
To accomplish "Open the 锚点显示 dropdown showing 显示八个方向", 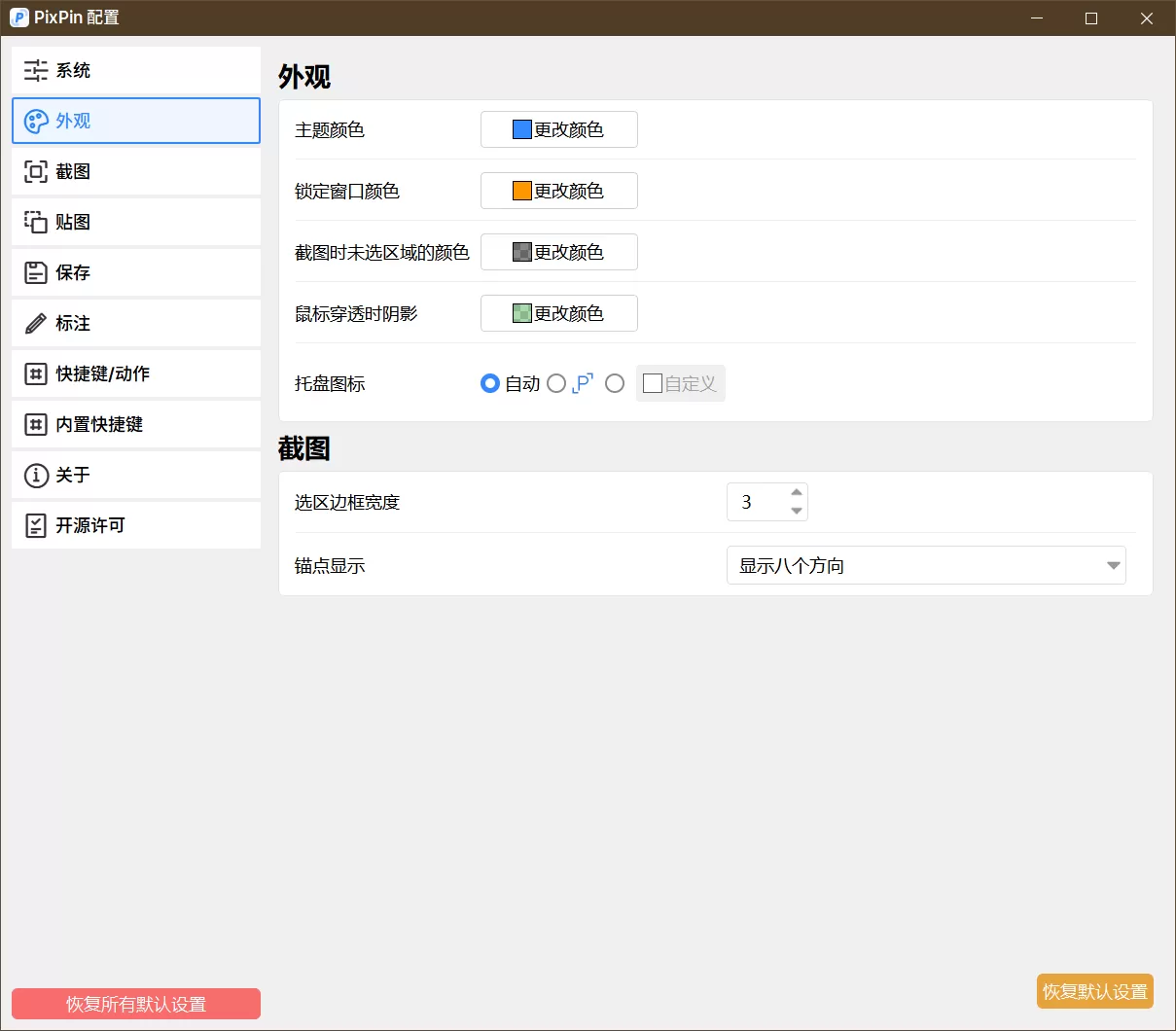I will tap(924, 565).
